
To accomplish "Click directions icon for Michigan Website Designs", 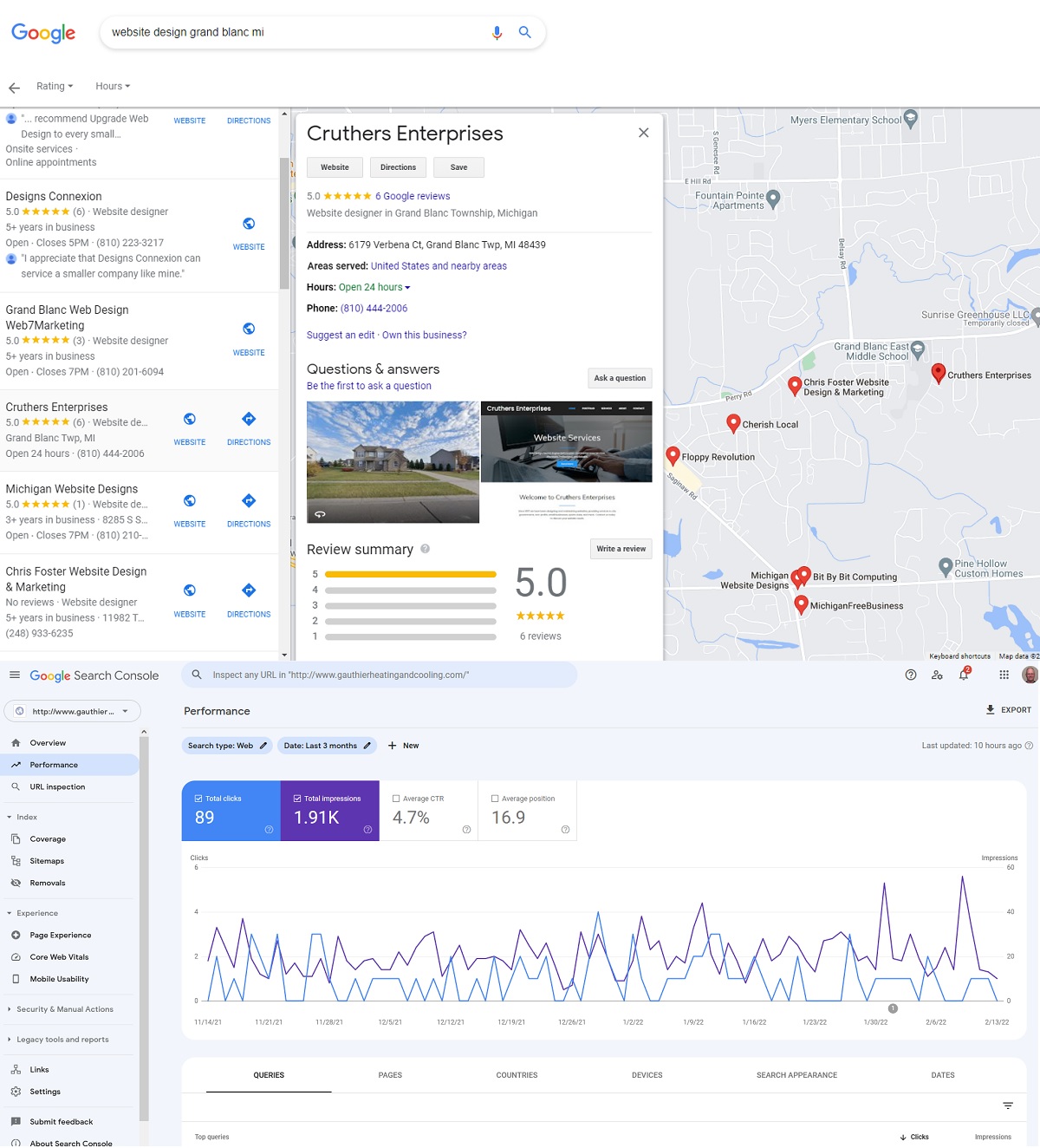I will [249, 501].
